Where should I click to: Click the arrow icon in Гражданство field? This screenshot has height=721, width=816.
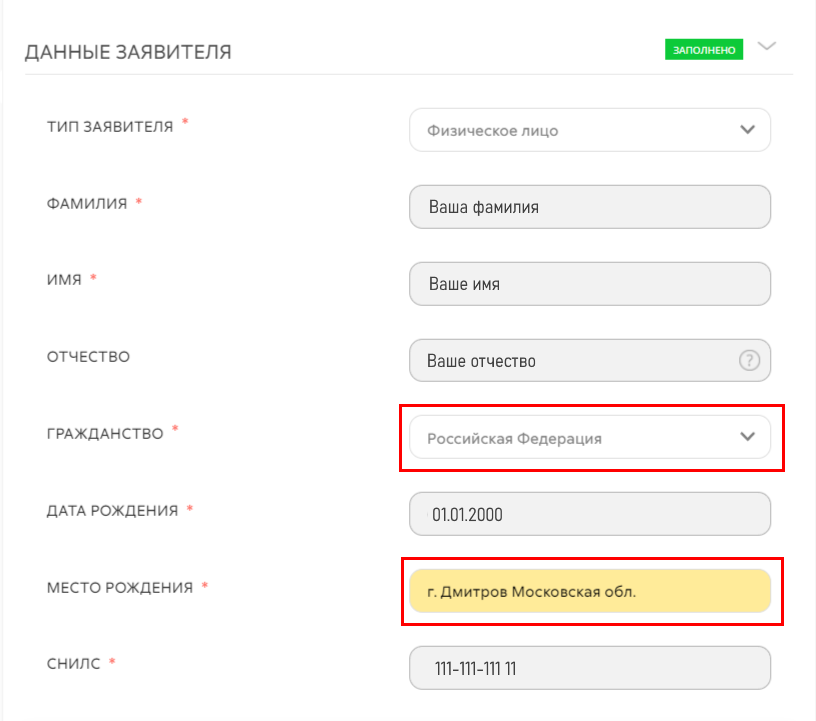tap(747, 437)
